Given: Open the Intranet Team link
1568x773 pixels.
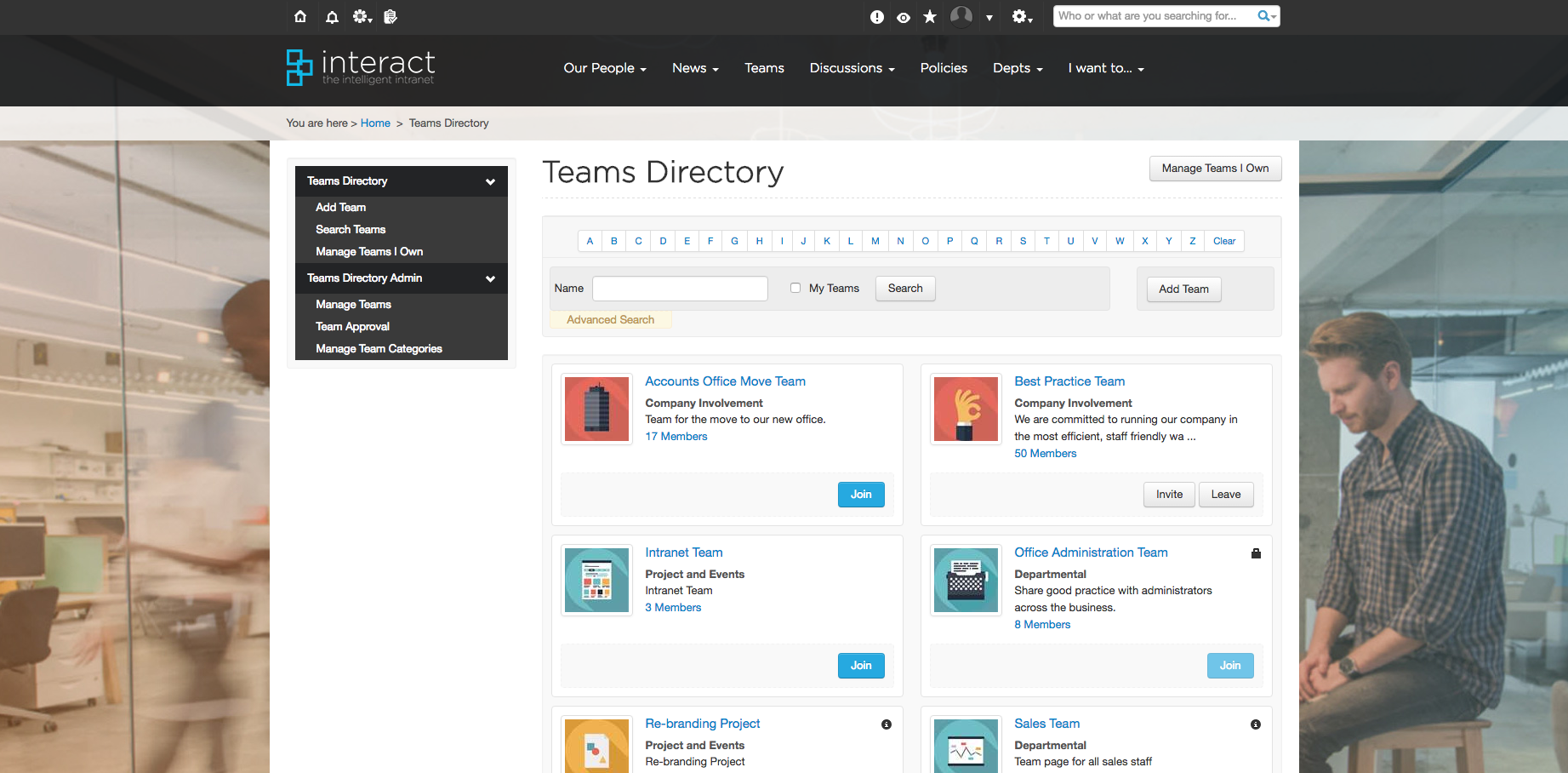Looking at the screenshot, I should coord(684,553).
